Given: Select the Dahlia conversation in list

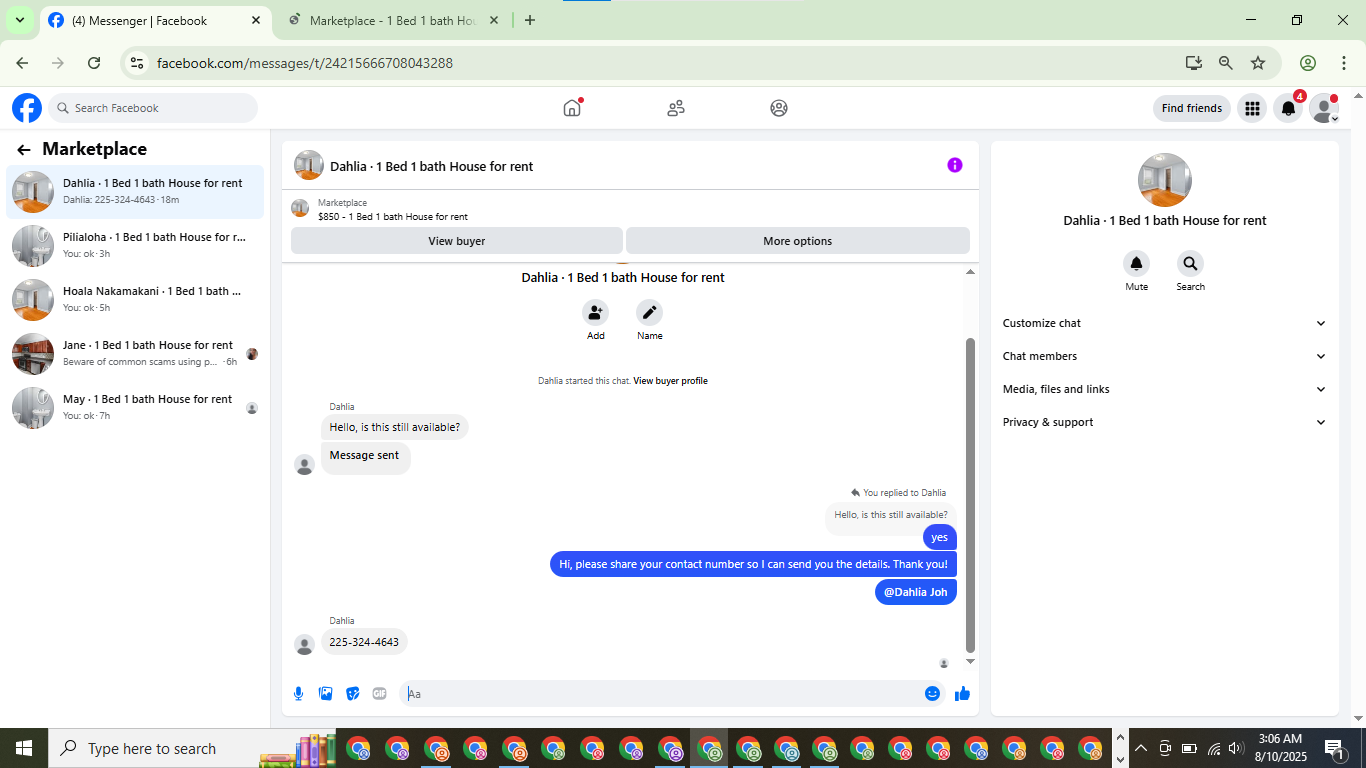Looking at the screenshot, I should coord(135,191).
